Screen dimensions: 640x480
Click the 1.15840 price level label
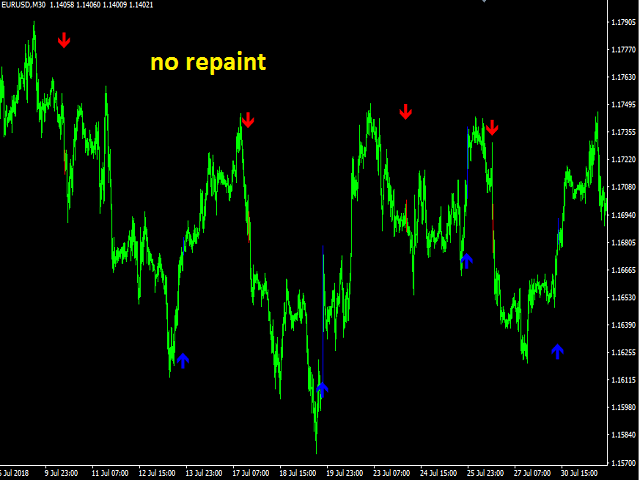[624, 435]
